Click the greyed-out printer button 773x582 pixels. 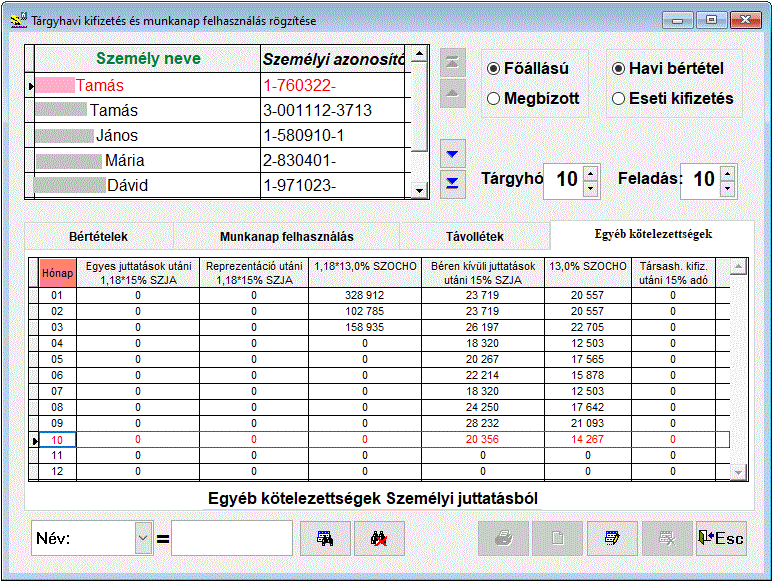pyautogui.click(x=503, y=539)
